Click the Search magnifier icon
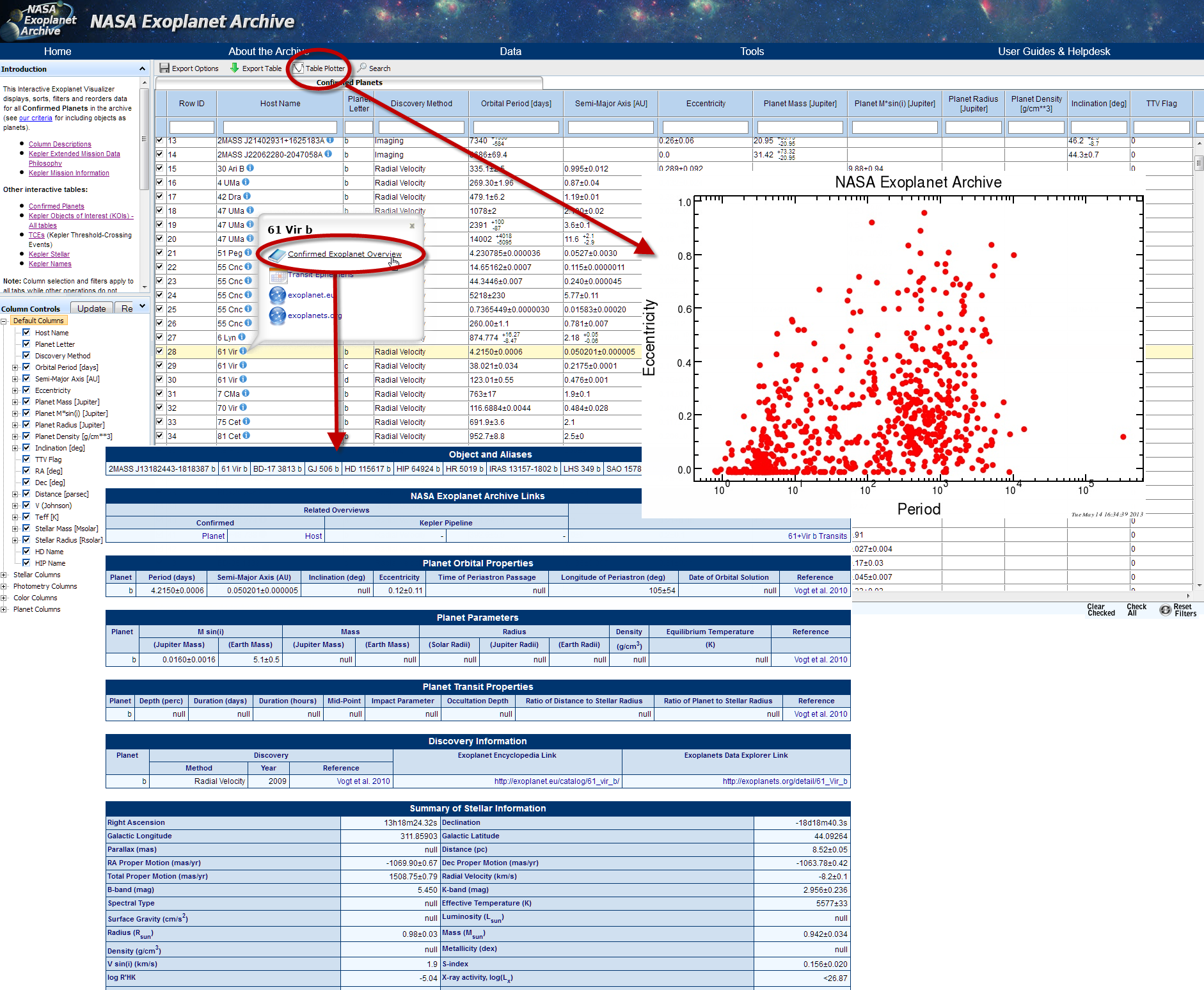The width and height of the screenshot is (1204, 990). point(363,68)
